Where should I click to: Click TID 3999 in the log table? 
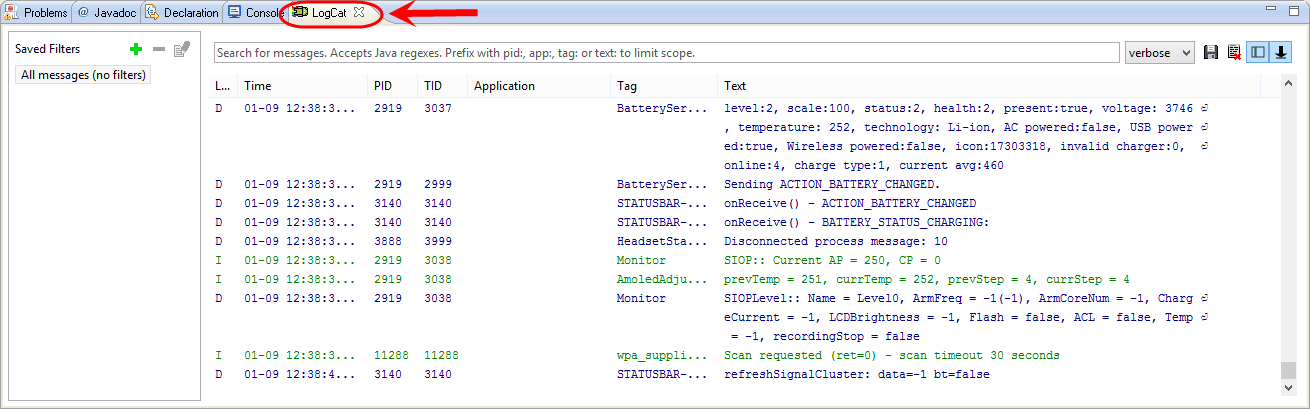438,242
